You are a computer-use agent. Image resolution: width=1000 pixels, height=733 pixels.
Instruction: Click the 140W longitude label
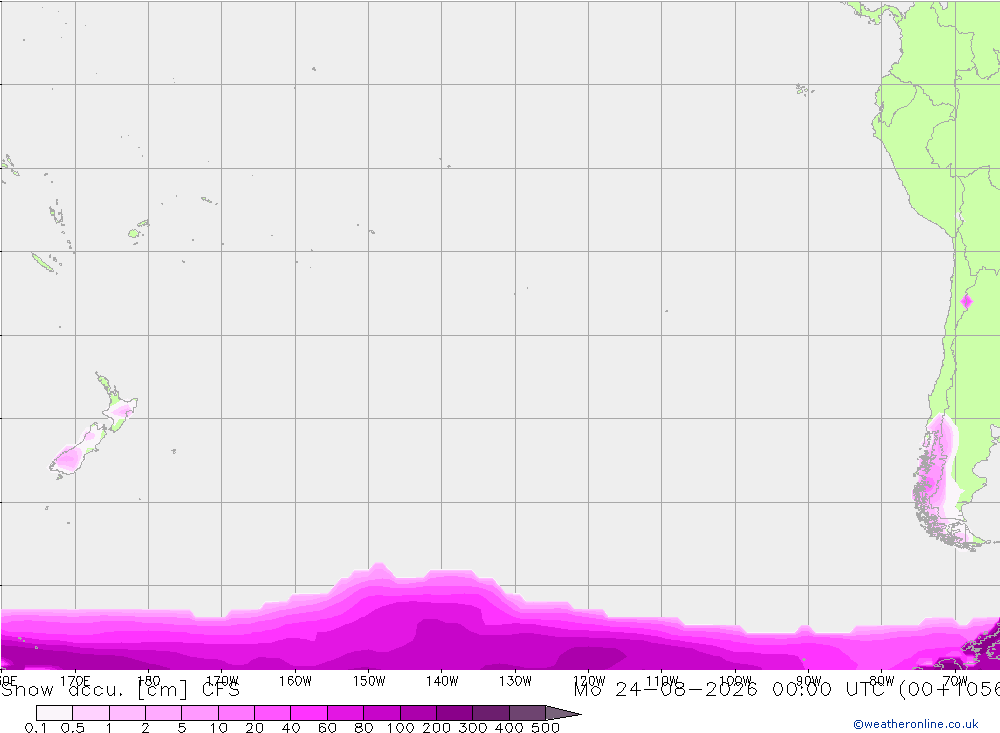coord(442,681)
